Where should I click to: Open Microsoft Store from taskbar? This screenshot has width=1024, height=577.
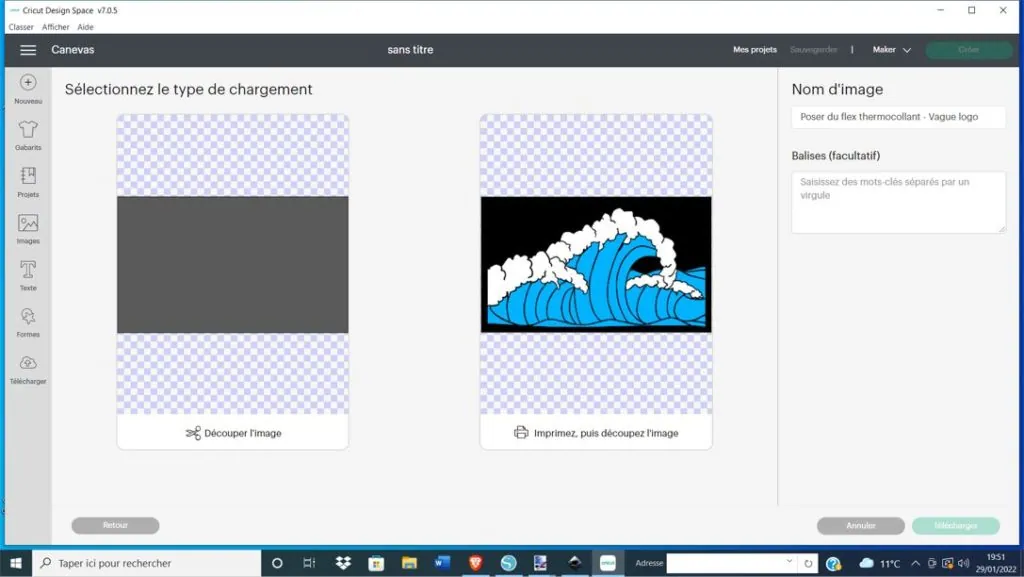tap(376, 563)
